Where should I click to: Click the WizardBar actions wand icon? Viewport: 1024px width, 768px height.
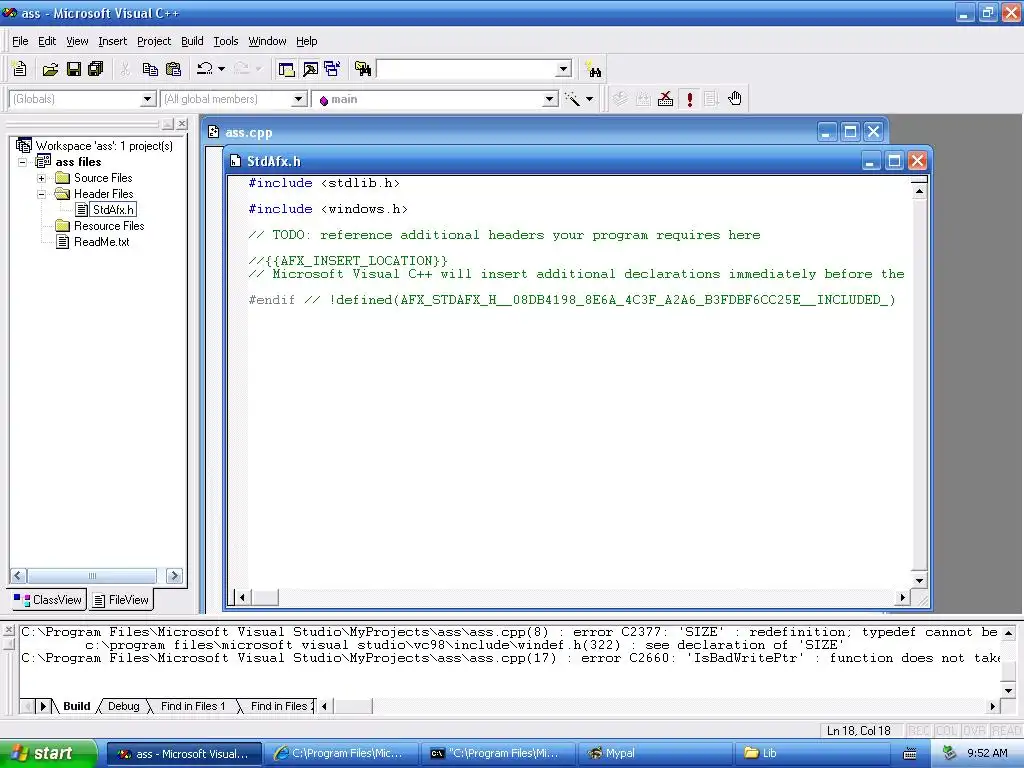(x=572, y=99)
